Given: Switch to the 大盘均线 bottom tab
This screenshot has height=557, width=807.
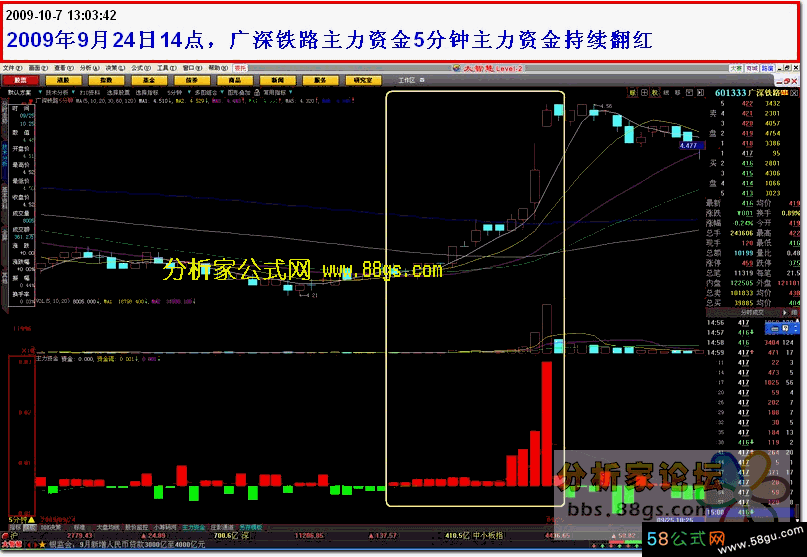Looking at the screenshot, I should (x=108, y=527).
